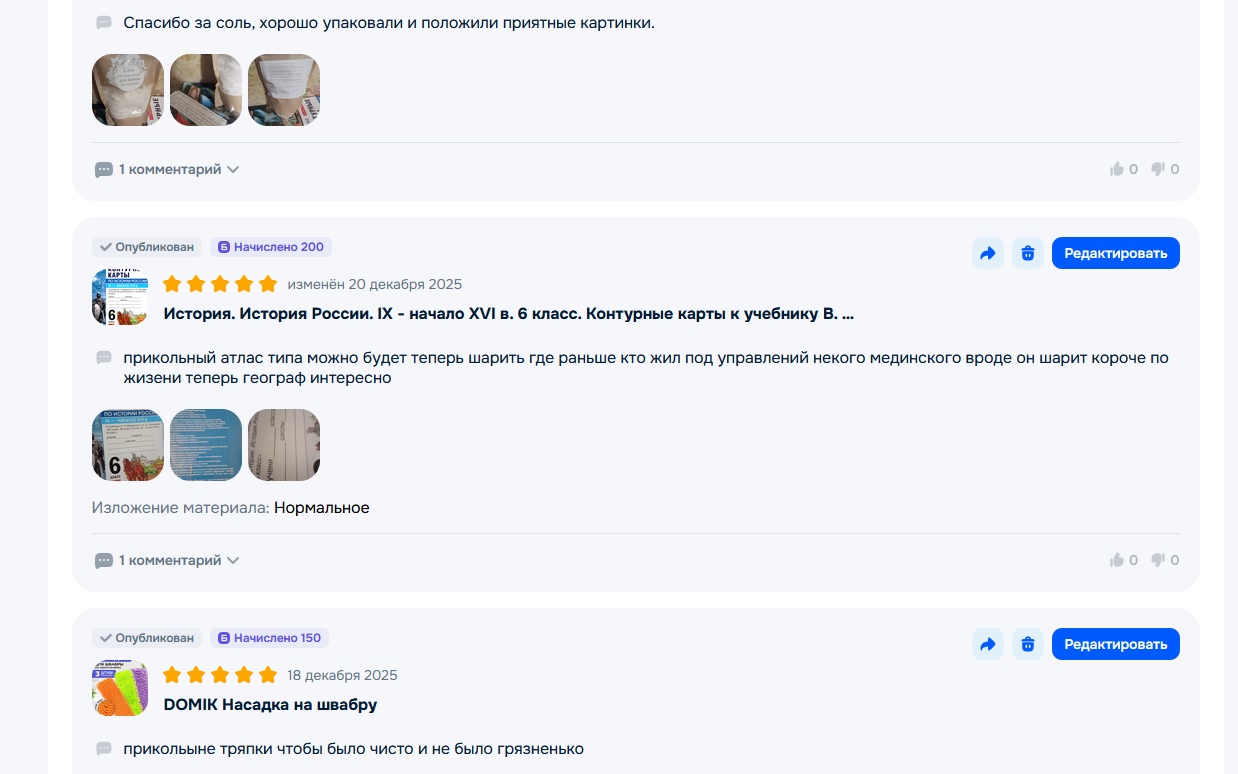Like the salt review with thumbs up
This screenshot has width=1238, height=774.
(1123, 169)
